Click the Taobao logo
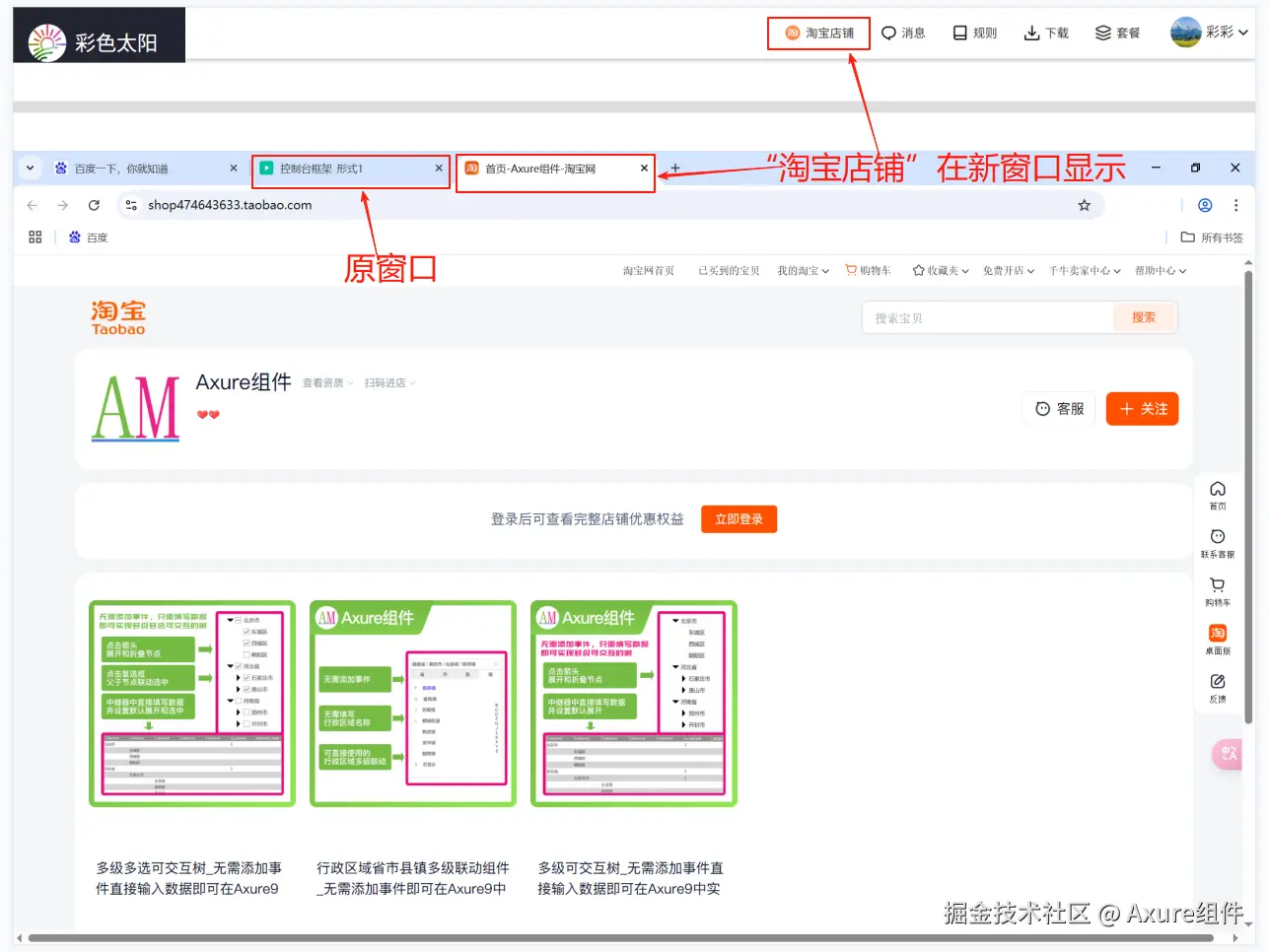The height and width of the screenshot is (952, 1269). point(118,317)
